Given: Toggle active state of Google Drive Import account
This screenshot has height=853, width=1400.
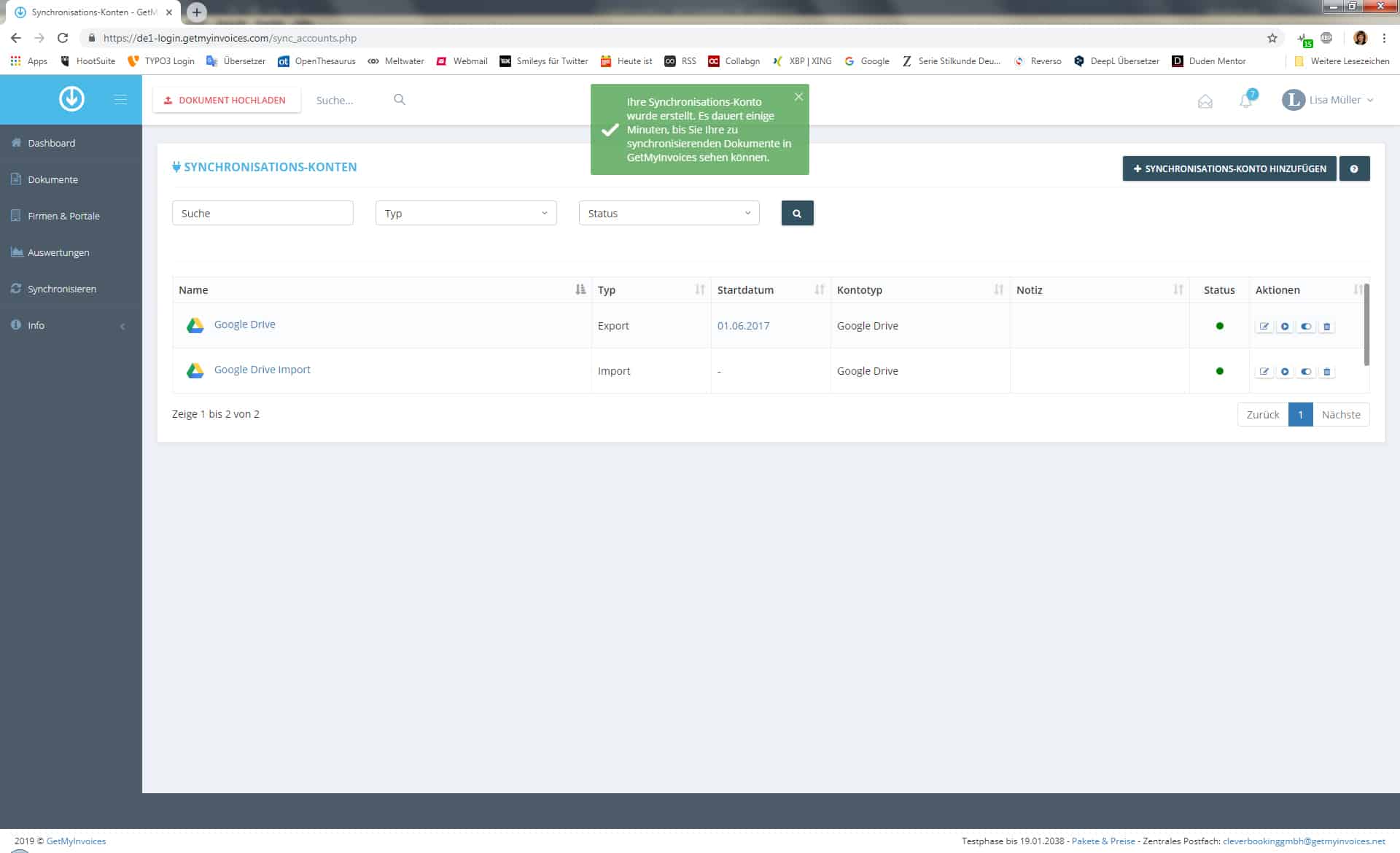Looking at the screenshot, I should click(1306, 372).
